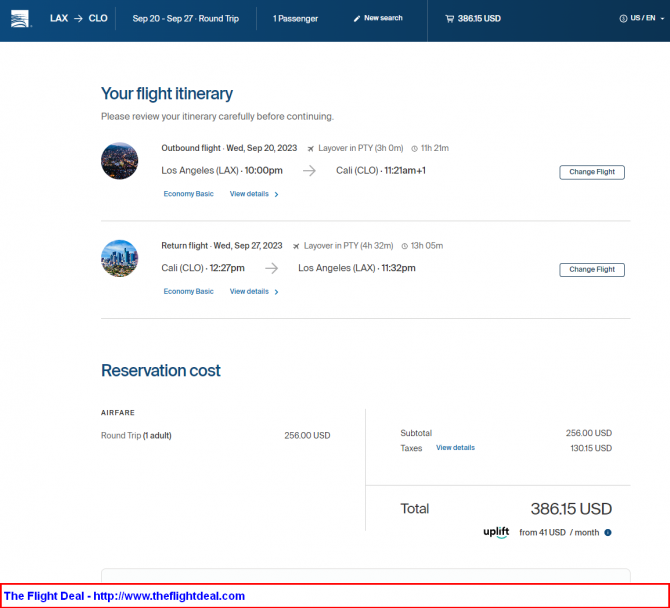This screenshot has width=670, height=608.
Task: Click the outbound flight city thumbnail
Action: pos(120,161)
